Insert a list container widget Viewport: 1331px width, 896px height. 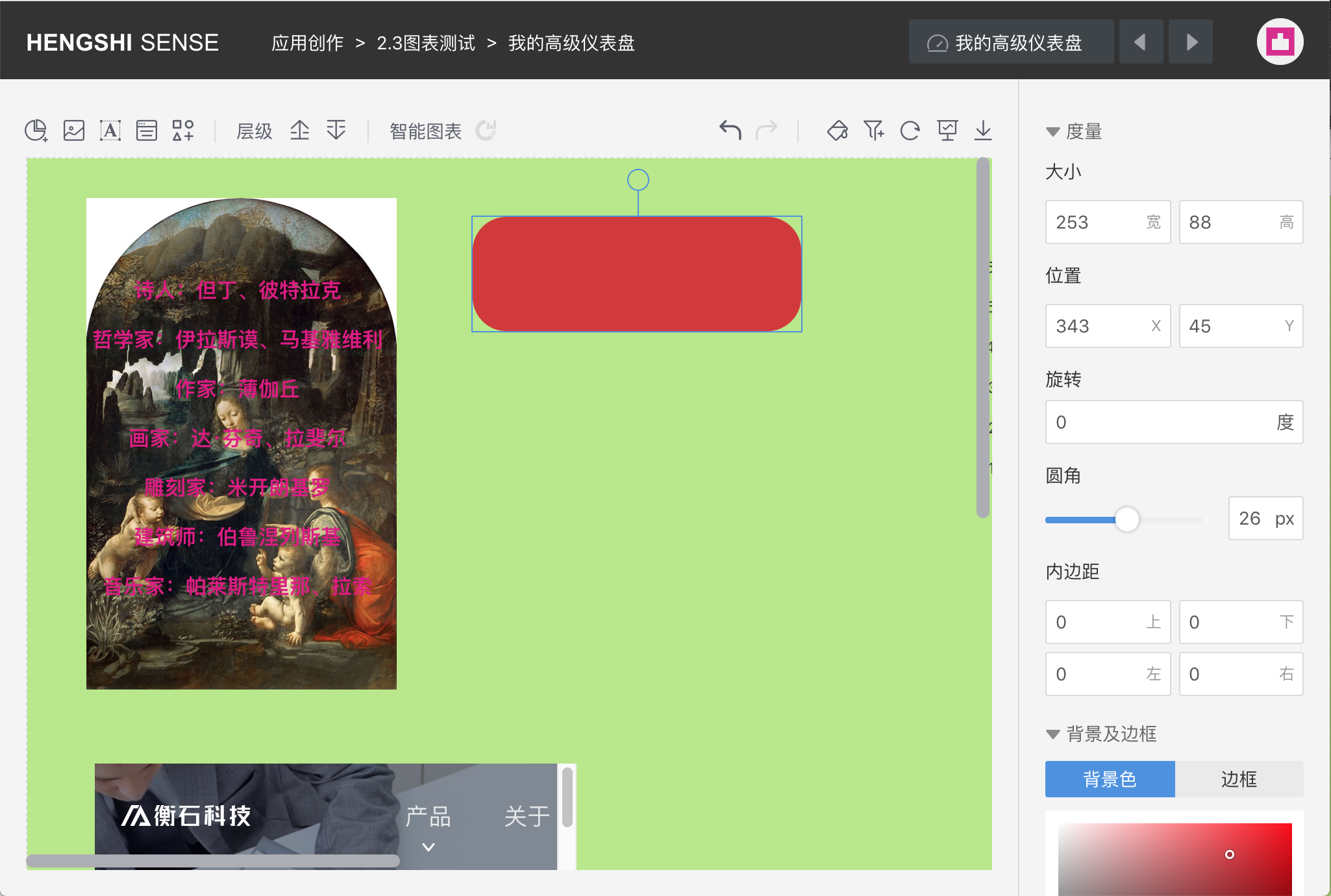click(x=147, y=131)
